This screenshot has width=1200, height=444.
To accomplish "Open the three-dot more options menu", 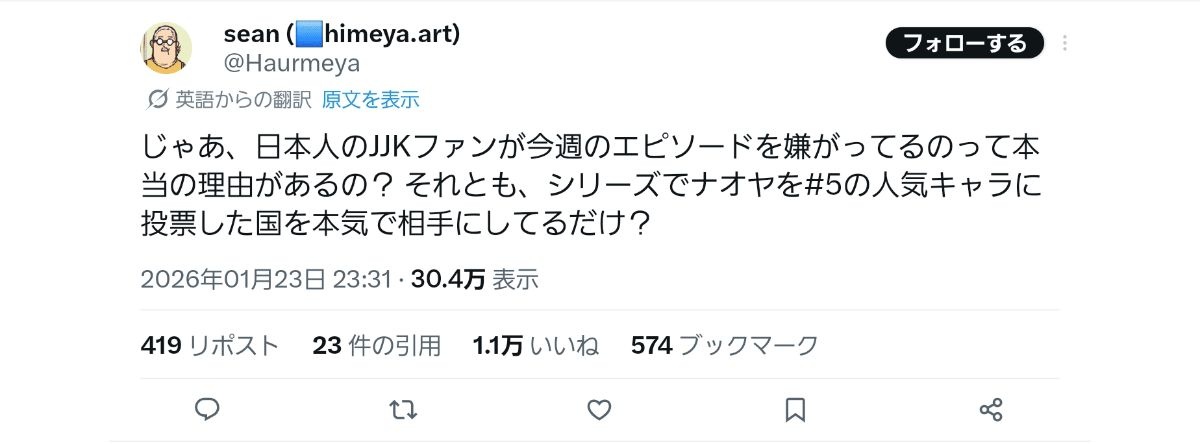I will point(1065,44).
